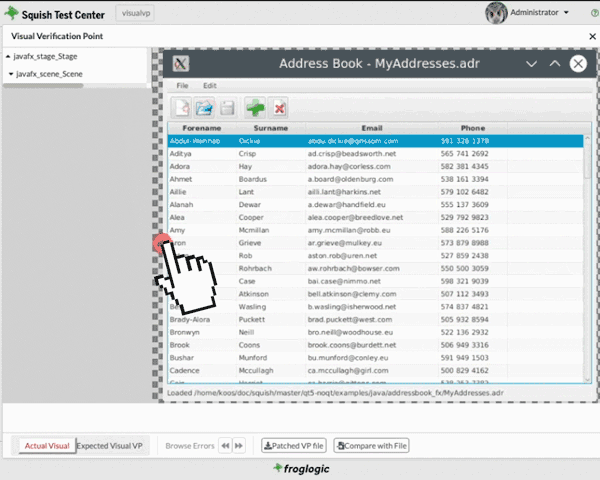Image resolution: width=600 pixels, height=480 pixels.
Task: Go to previous browse error
Action: tap(225, 445)
